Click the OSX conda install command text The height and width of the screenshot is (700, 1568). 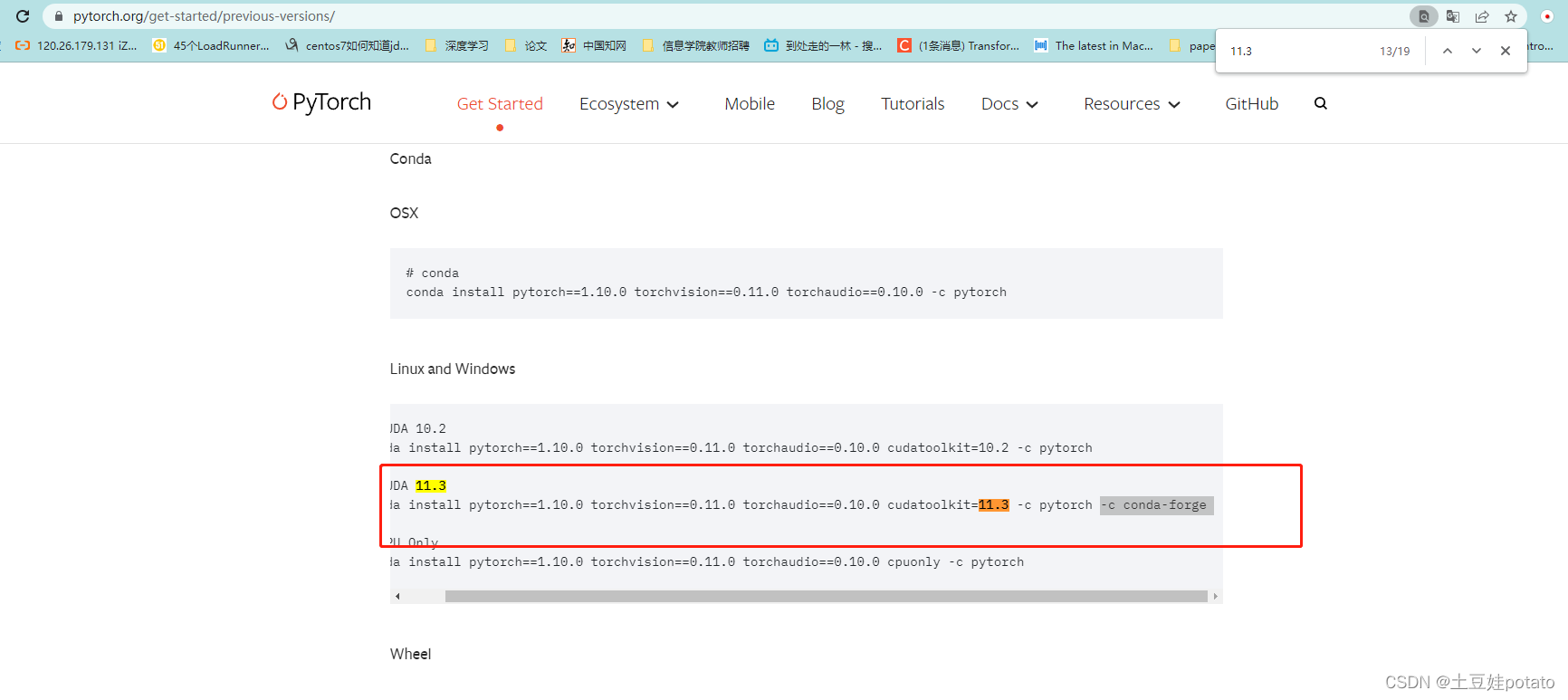point(706,292)
